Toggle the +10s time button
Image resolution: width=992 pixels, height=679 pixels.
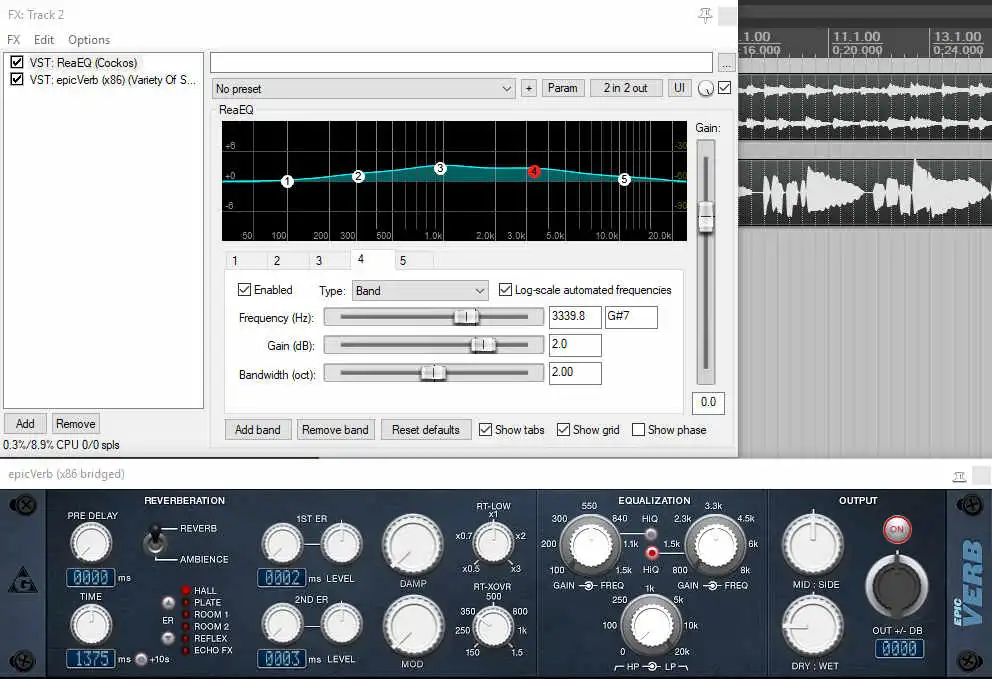click(x=141, y=659)
